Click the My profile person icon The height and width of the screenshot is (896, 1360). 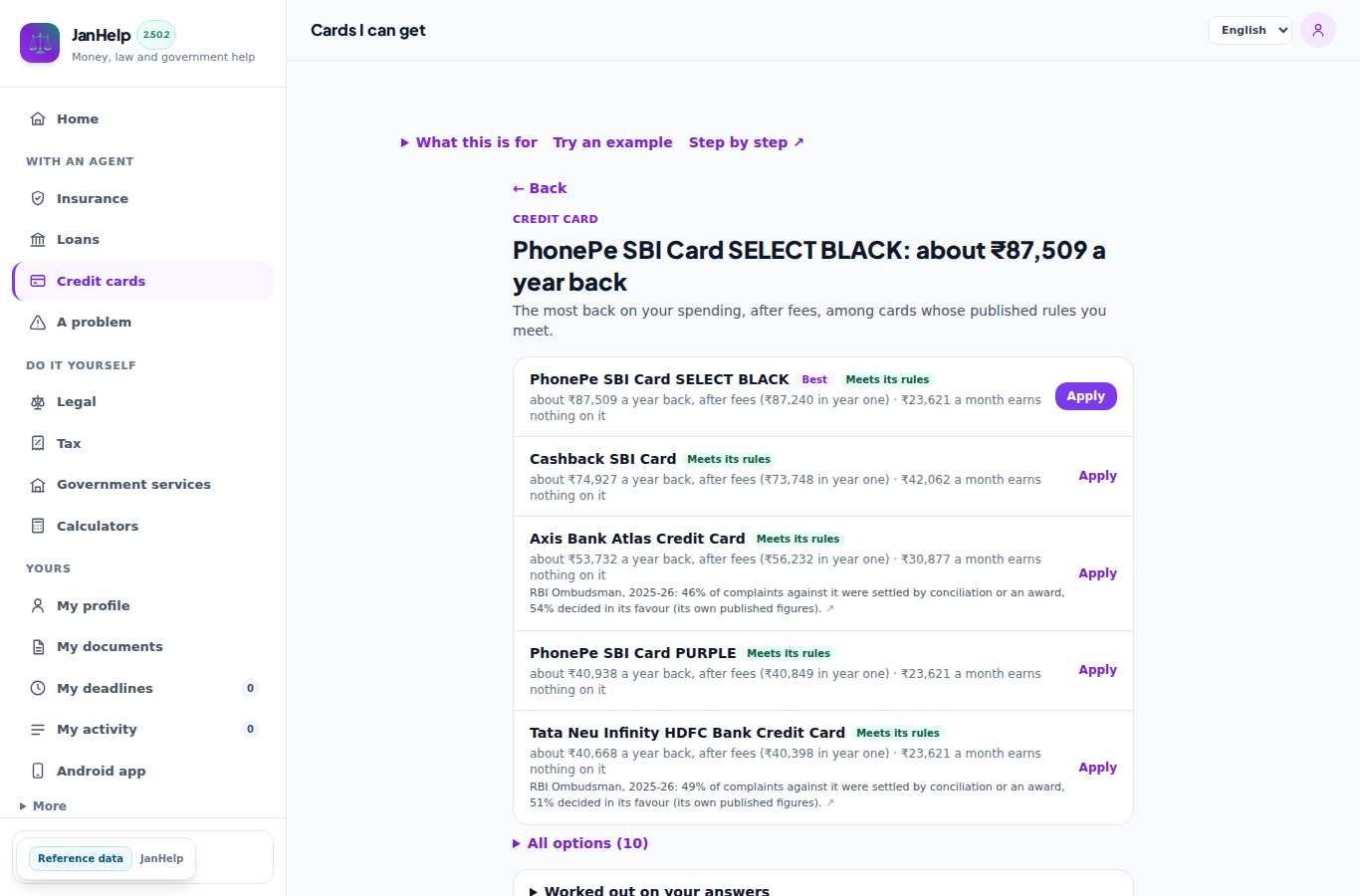coord(38,605)
